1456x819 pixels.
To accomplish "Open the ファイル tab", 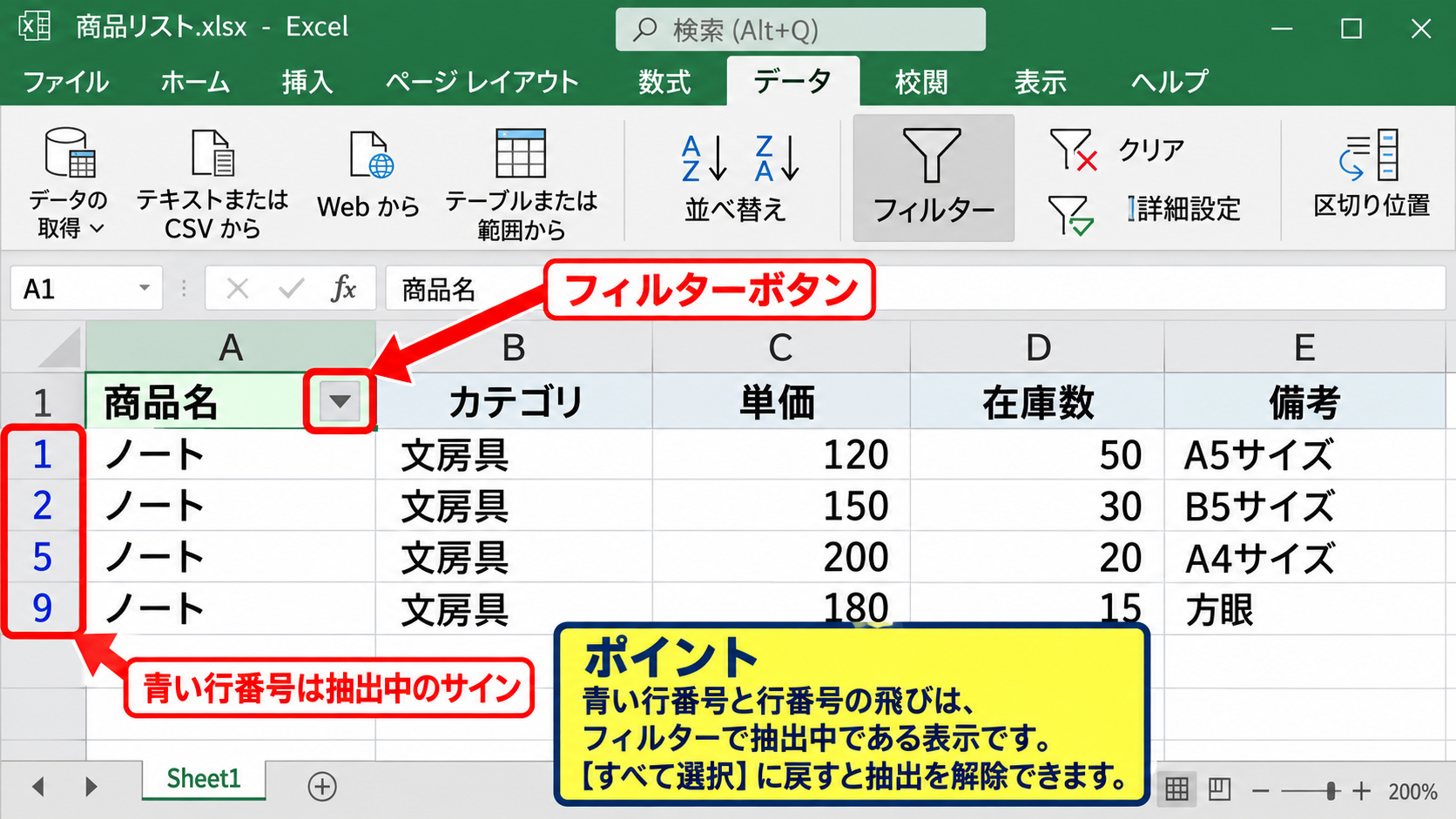I will (x=66, y=82).
